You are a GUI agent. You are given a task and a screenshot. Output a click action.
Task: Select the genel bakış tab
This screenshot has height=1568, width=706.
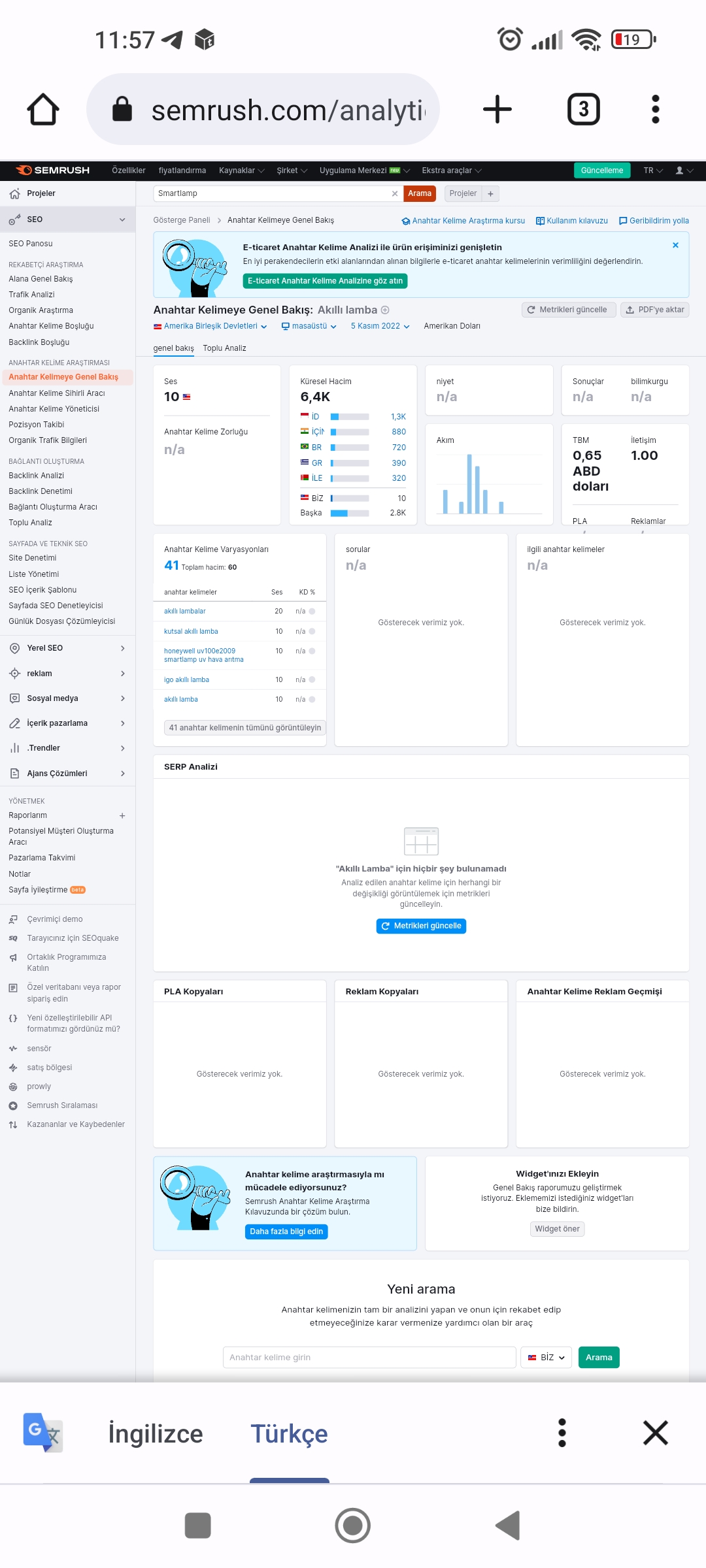pos(173,348)
